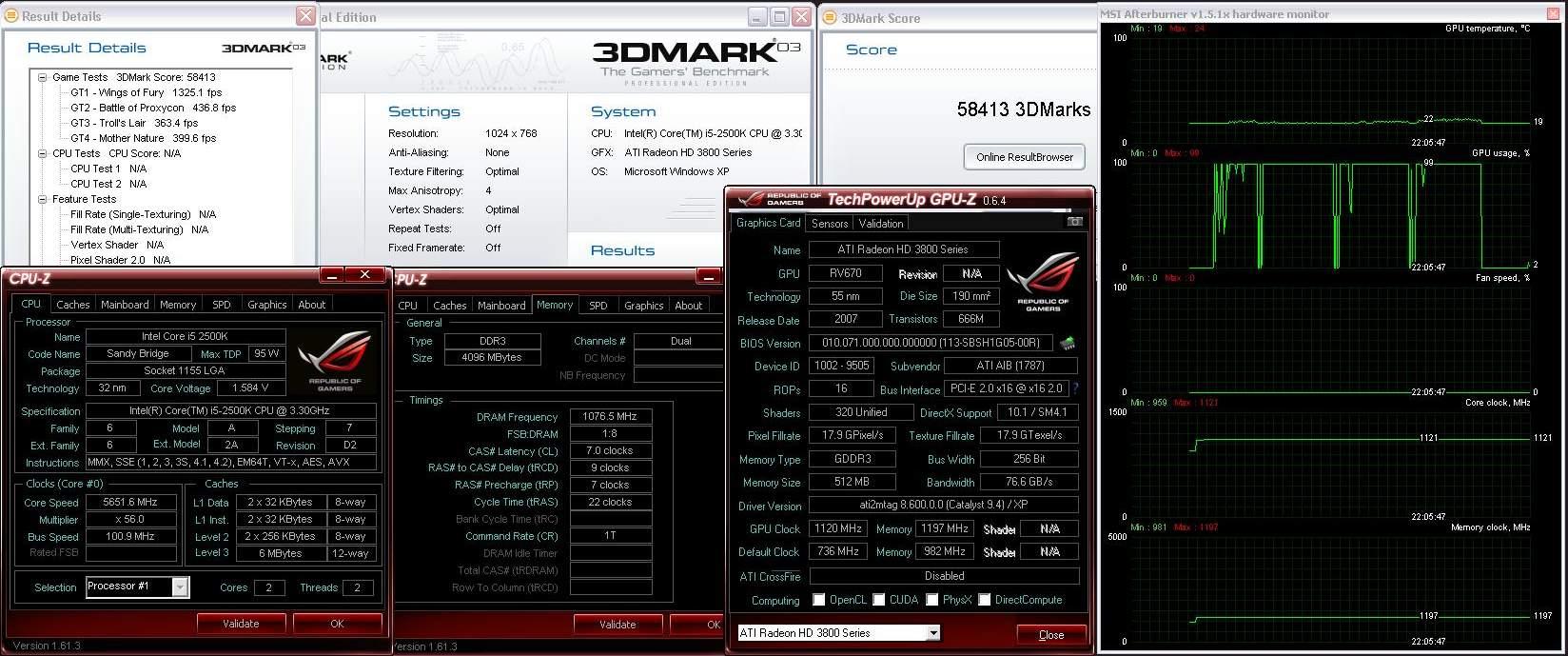Viewport: 1568px width, 656px height.
Task: Toggle the DirectCompute checkbox in GPU-Z
Action: tap(985, 600)
